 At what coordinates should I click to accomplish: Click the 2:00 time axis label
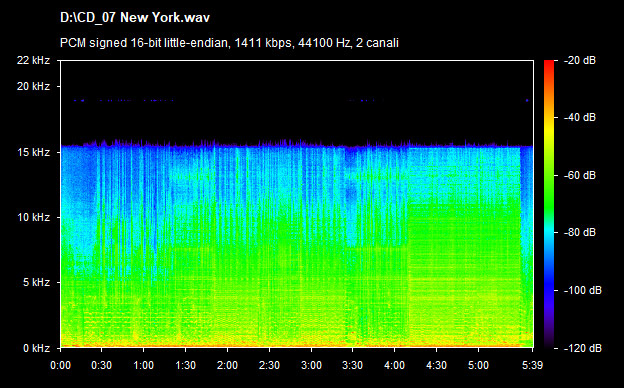[227, 365]
